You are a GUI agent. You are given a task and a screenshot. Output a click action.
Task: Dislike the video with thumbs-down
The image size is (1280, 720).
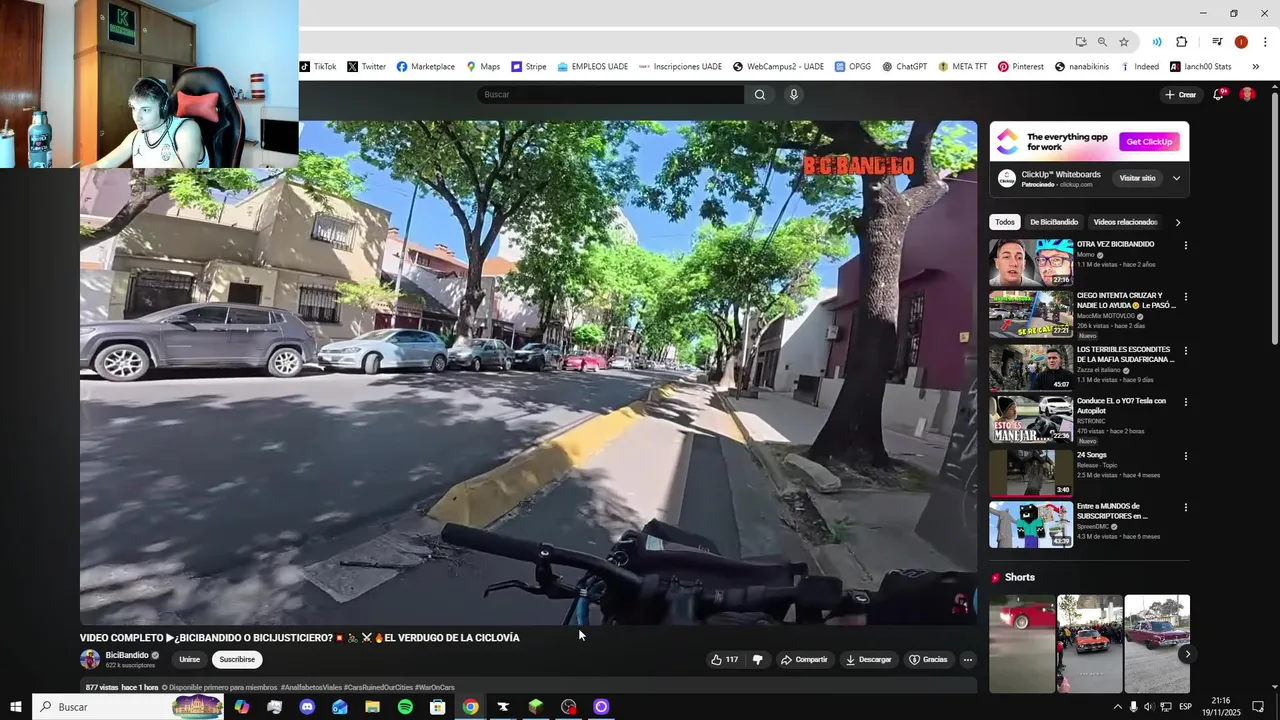pos(758,660)
